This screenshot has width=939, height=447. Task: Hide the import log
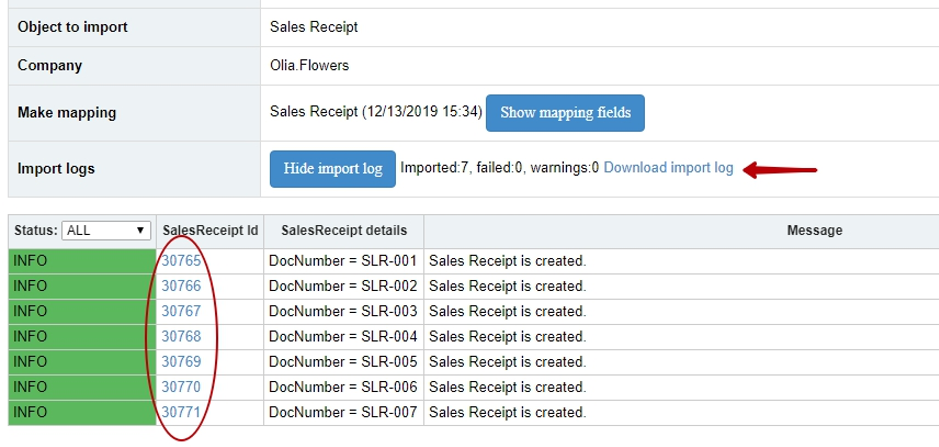pyautogui.click(x=332, y=169)
